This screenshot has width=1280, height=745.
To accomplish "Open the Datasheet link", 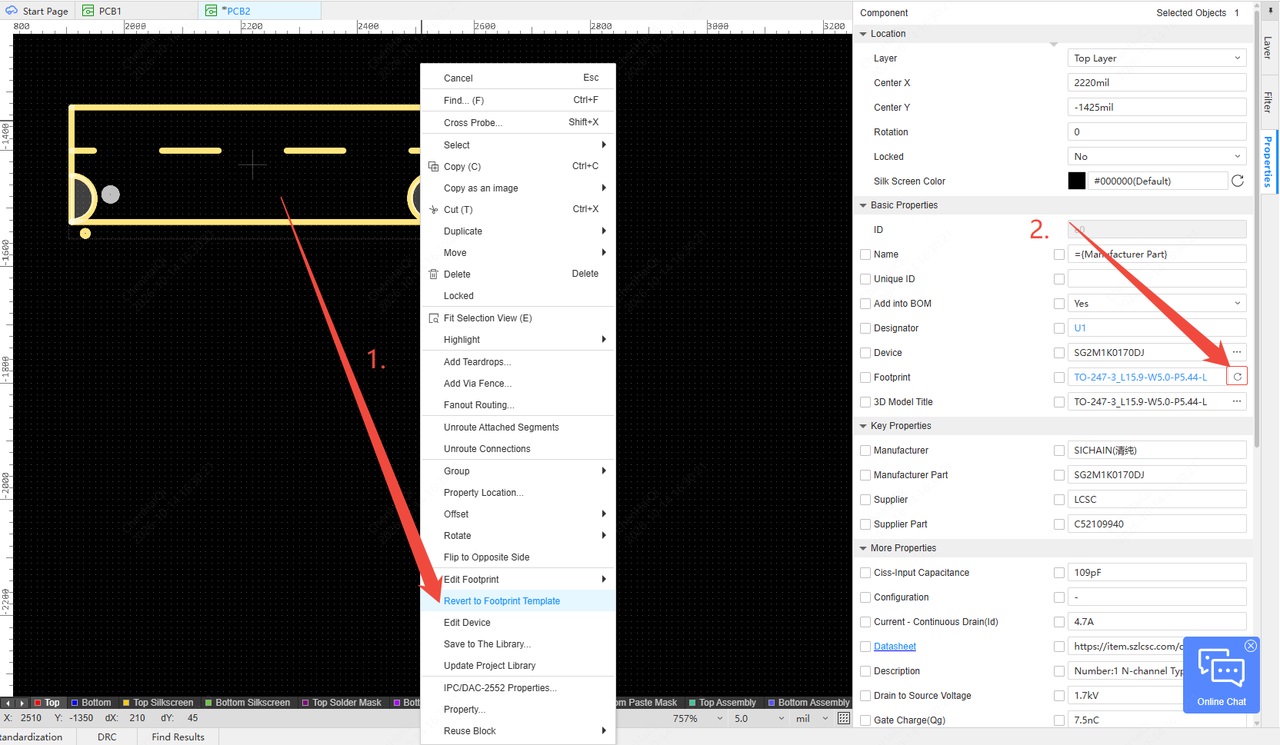I will pos(894,646).
